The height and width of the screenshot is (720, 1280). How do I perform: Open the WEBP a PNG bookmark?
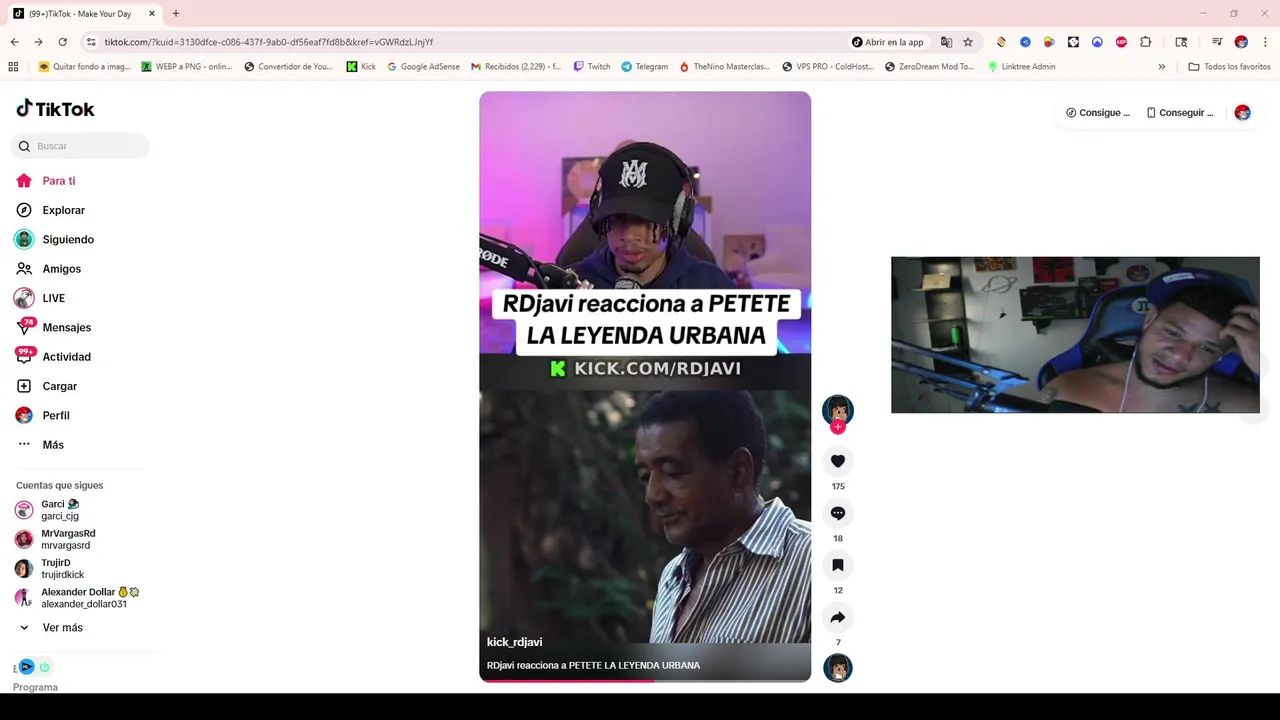[x=187, y=67]
